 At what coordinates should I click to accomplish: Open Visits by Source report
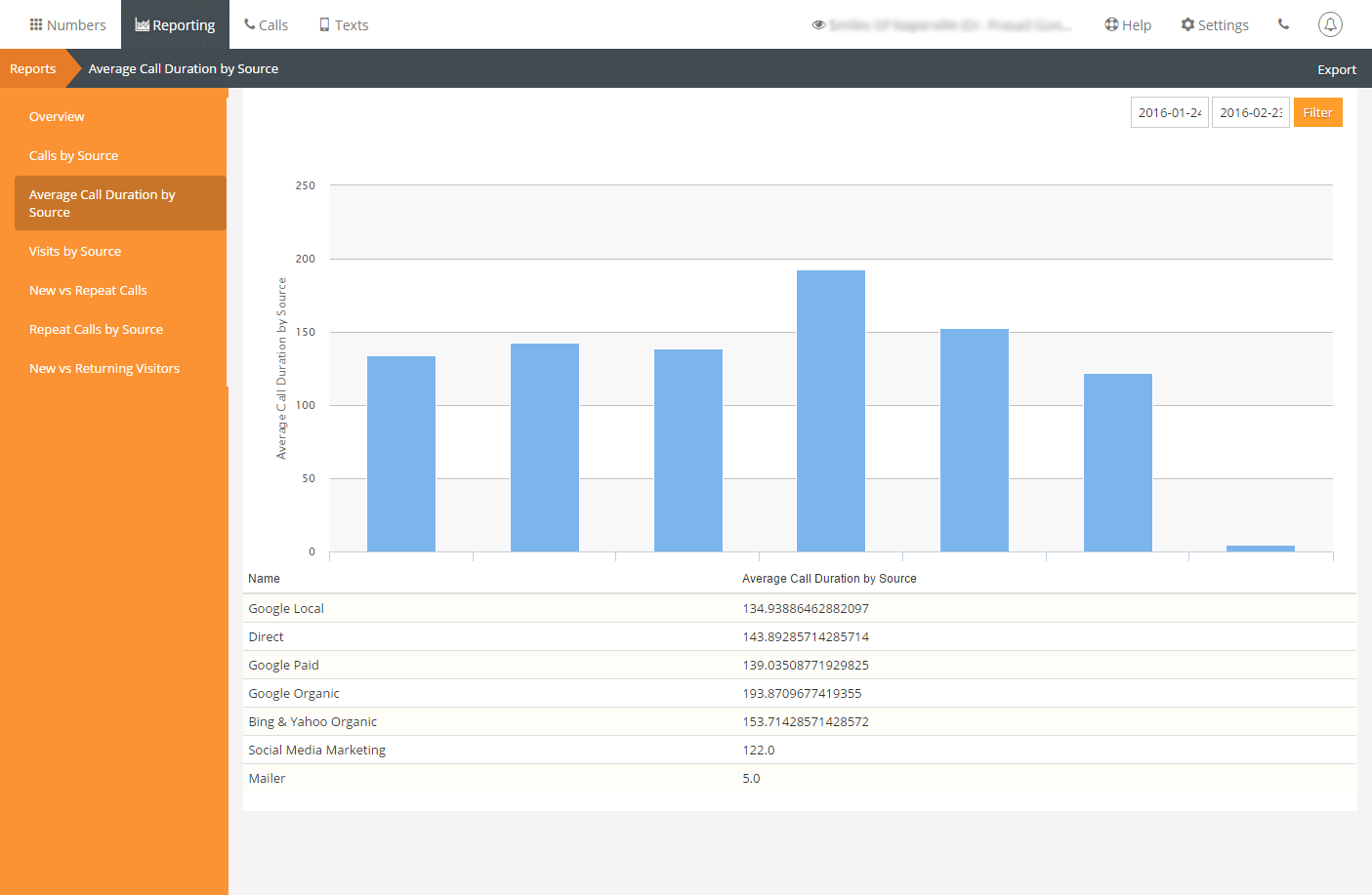click(x=75, y=251)
